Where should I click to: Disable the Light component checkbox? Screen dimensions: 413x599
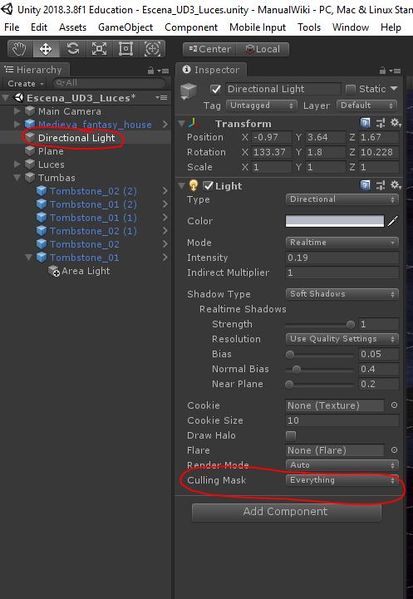pos(208,186)
